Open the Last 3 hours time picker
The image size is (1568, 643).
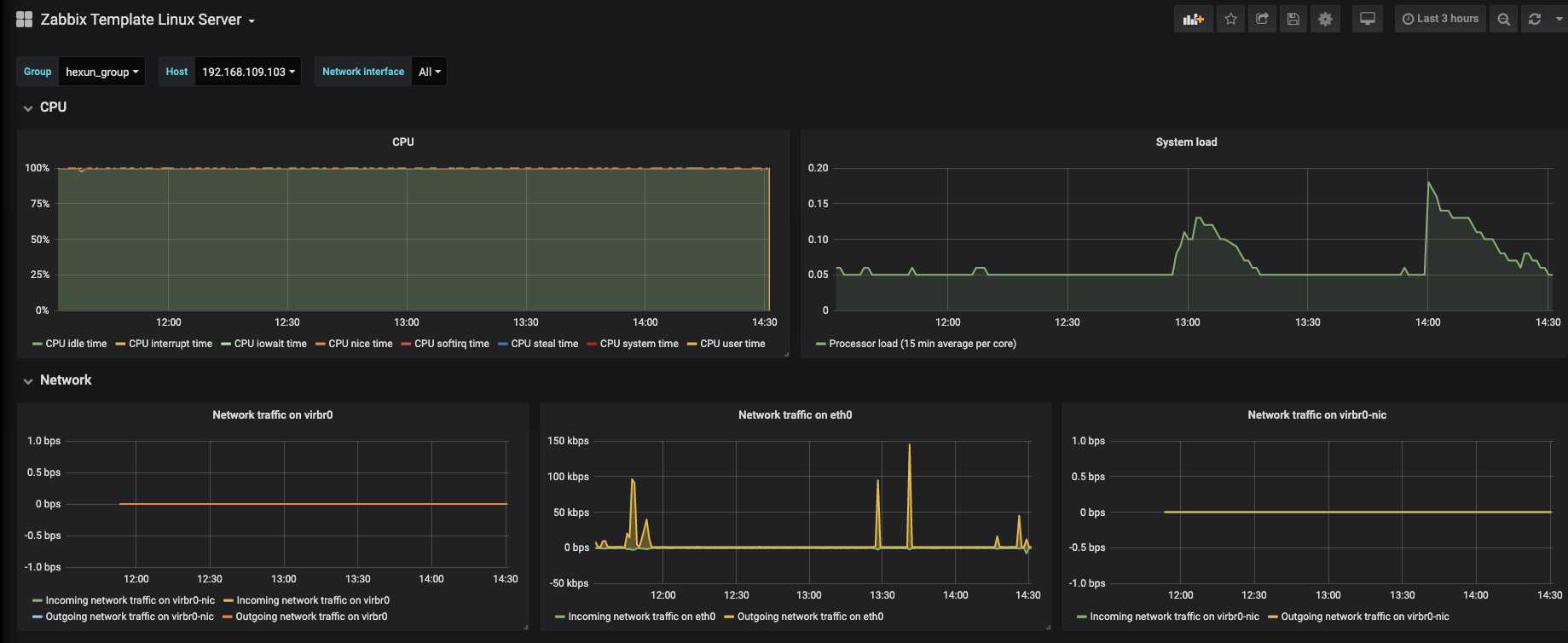tap(1440, 19)
